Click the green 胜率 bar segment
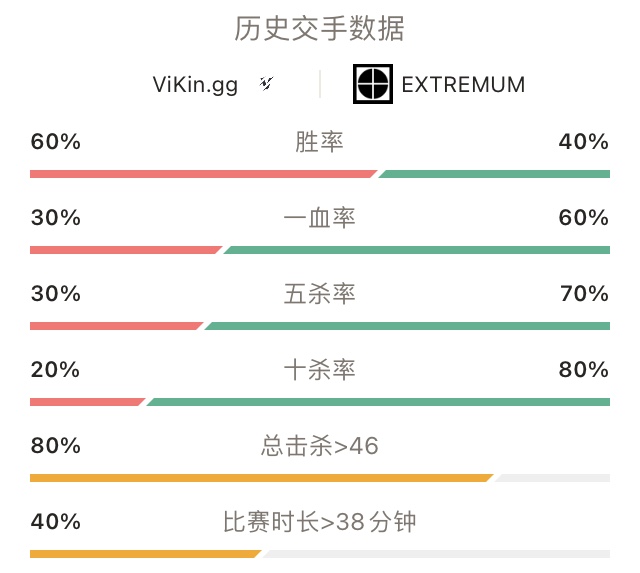The height and width of the screenshot is (573, 640). (x=494, y=174)
